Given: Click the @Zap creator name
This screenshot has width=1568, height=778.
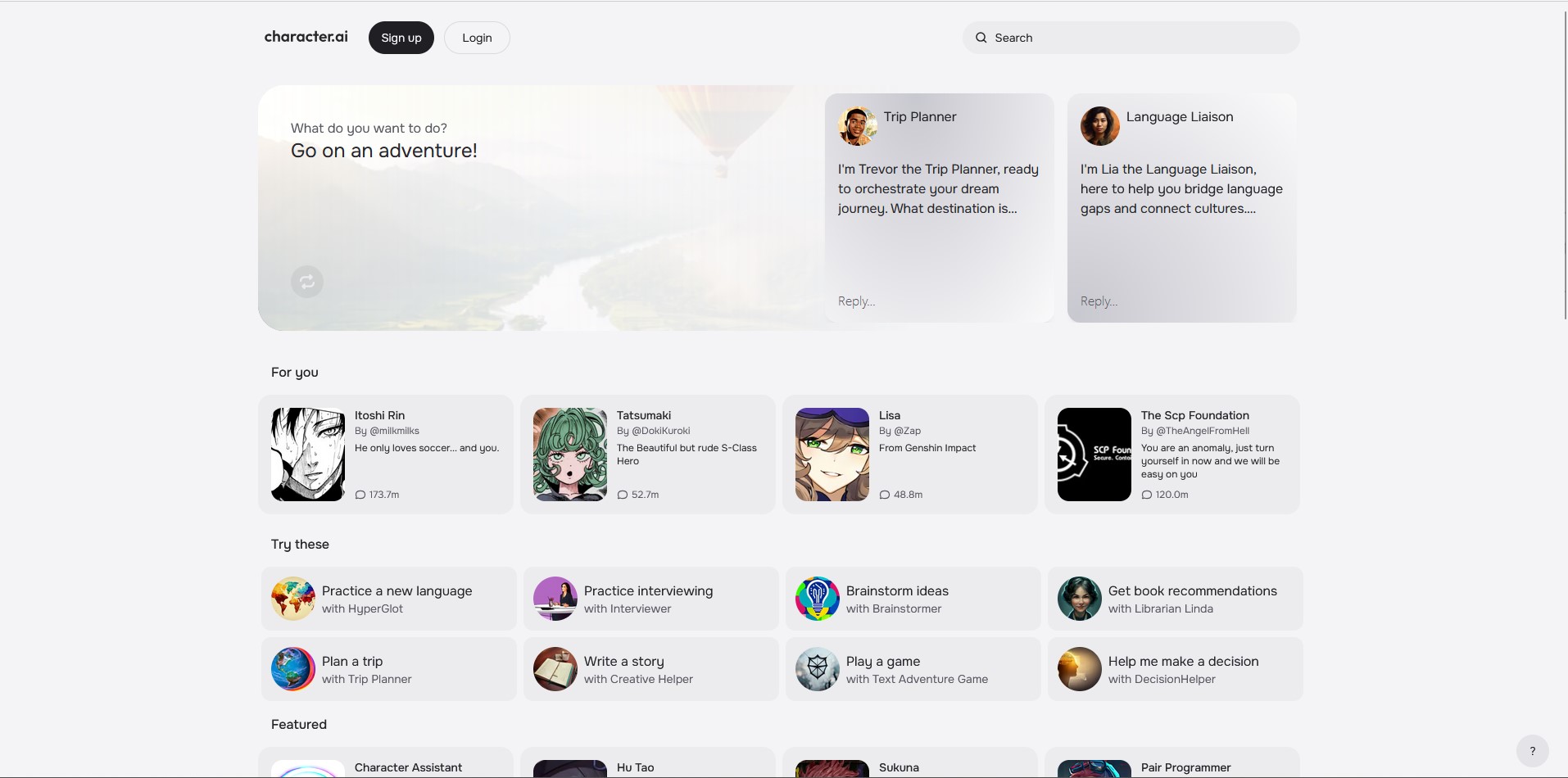Looking at the screenshot, I should (907, 431).
